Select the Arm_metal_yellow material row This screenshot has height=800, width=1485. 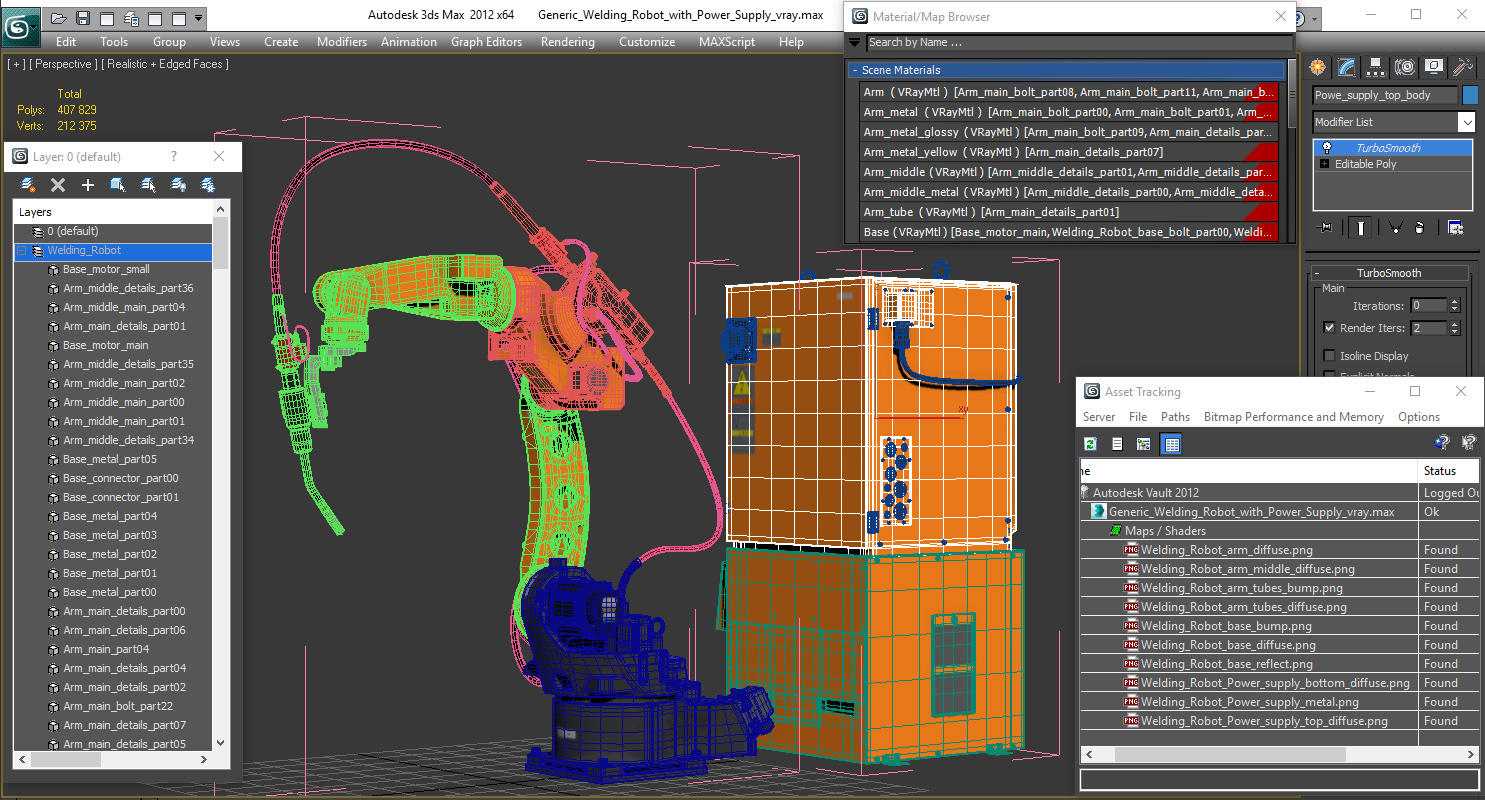coord(1069,152)
